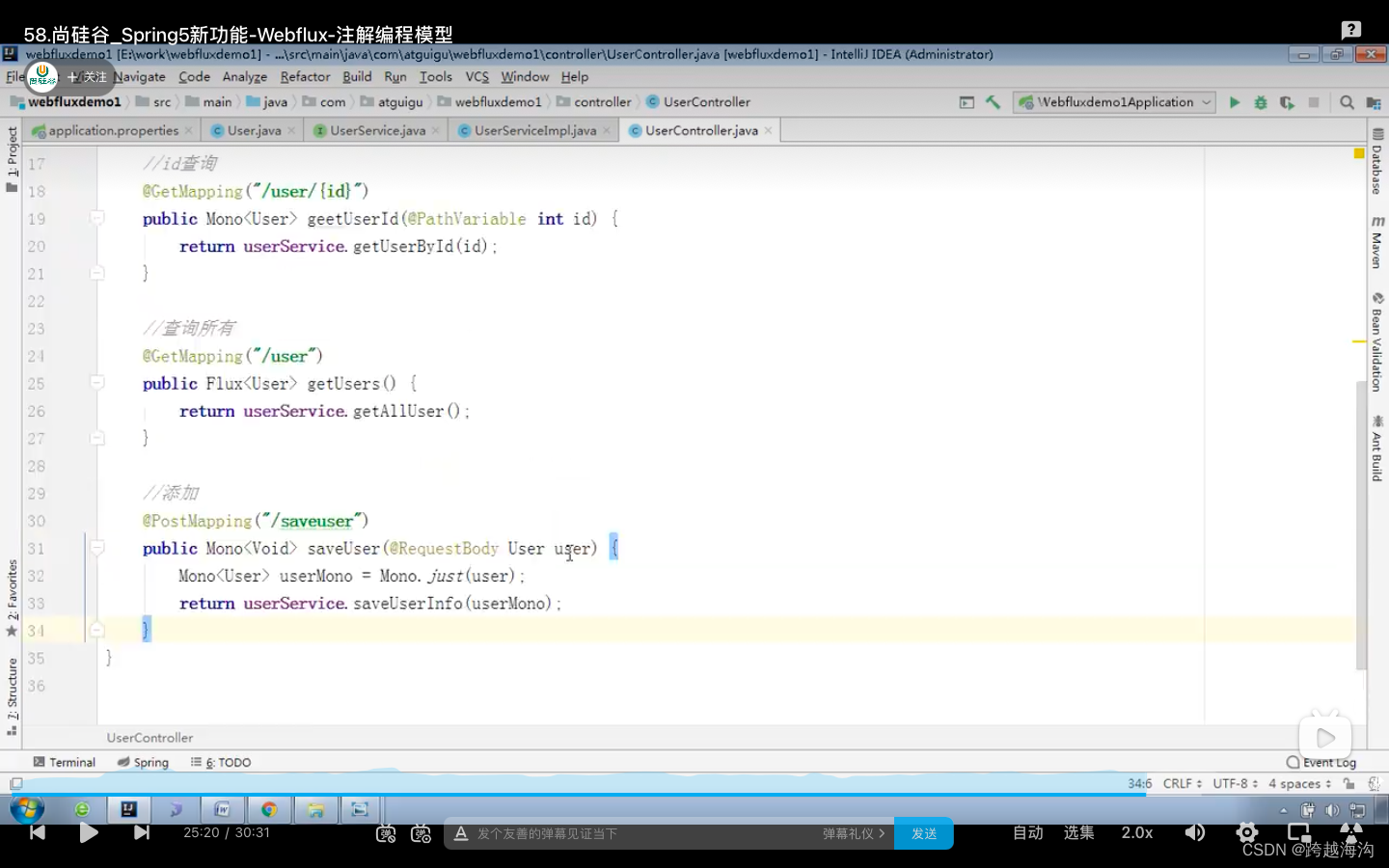Collapse the geetUserId method fold on line 19
The image size is (1389, 868).
point(96,218)
